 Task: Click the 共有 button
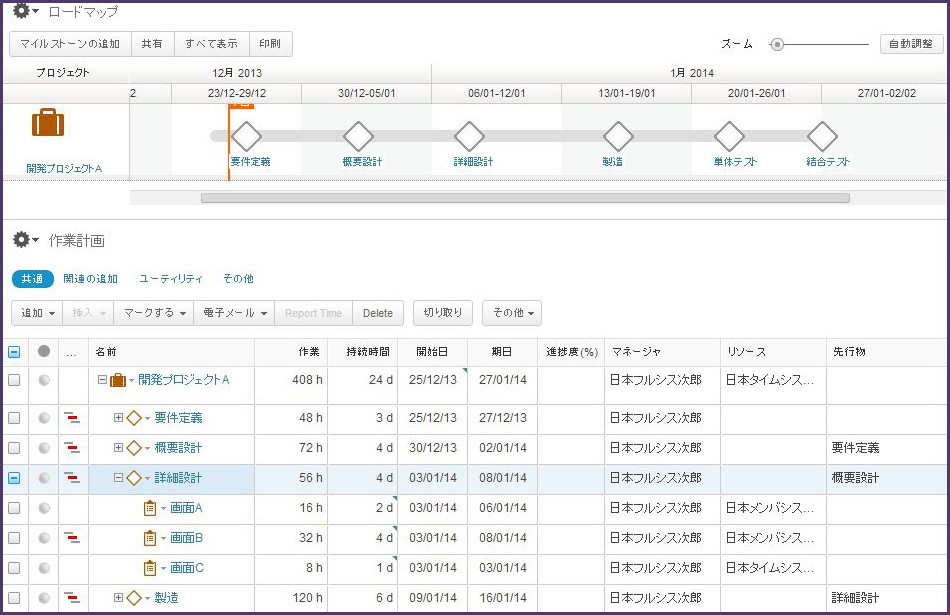pyautogui.click(x=153, y=44)
